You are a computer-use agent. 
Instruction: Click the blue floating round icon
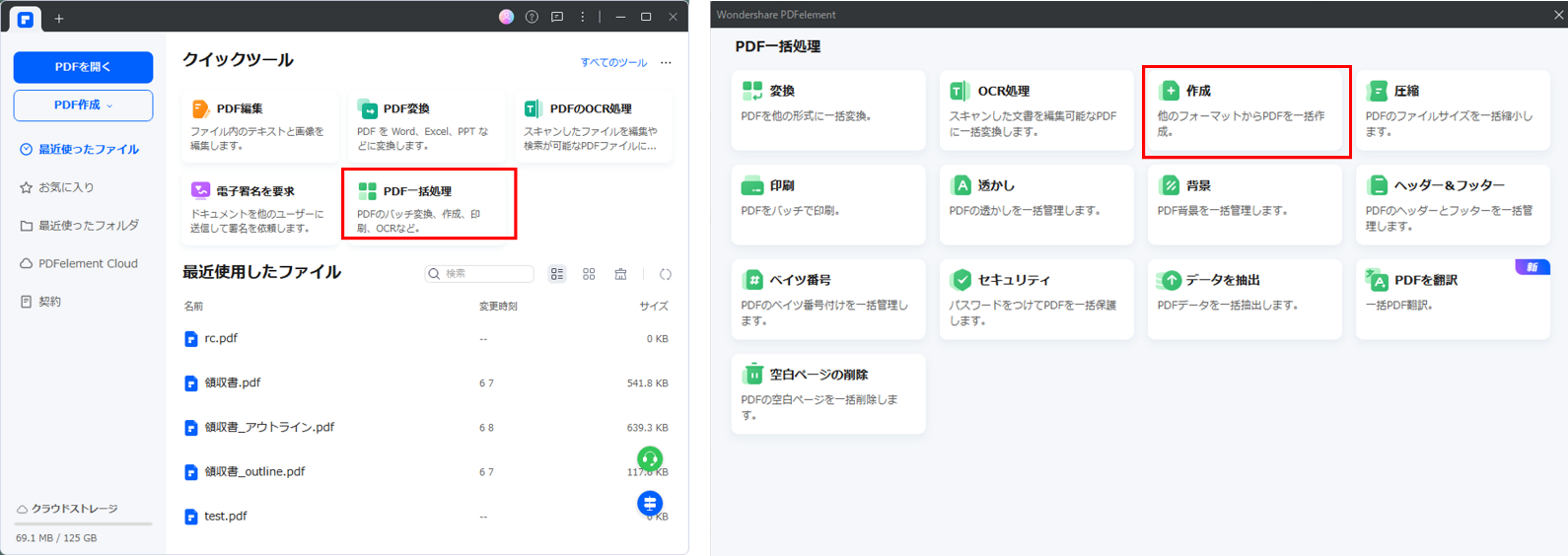(x=650, y=504)
